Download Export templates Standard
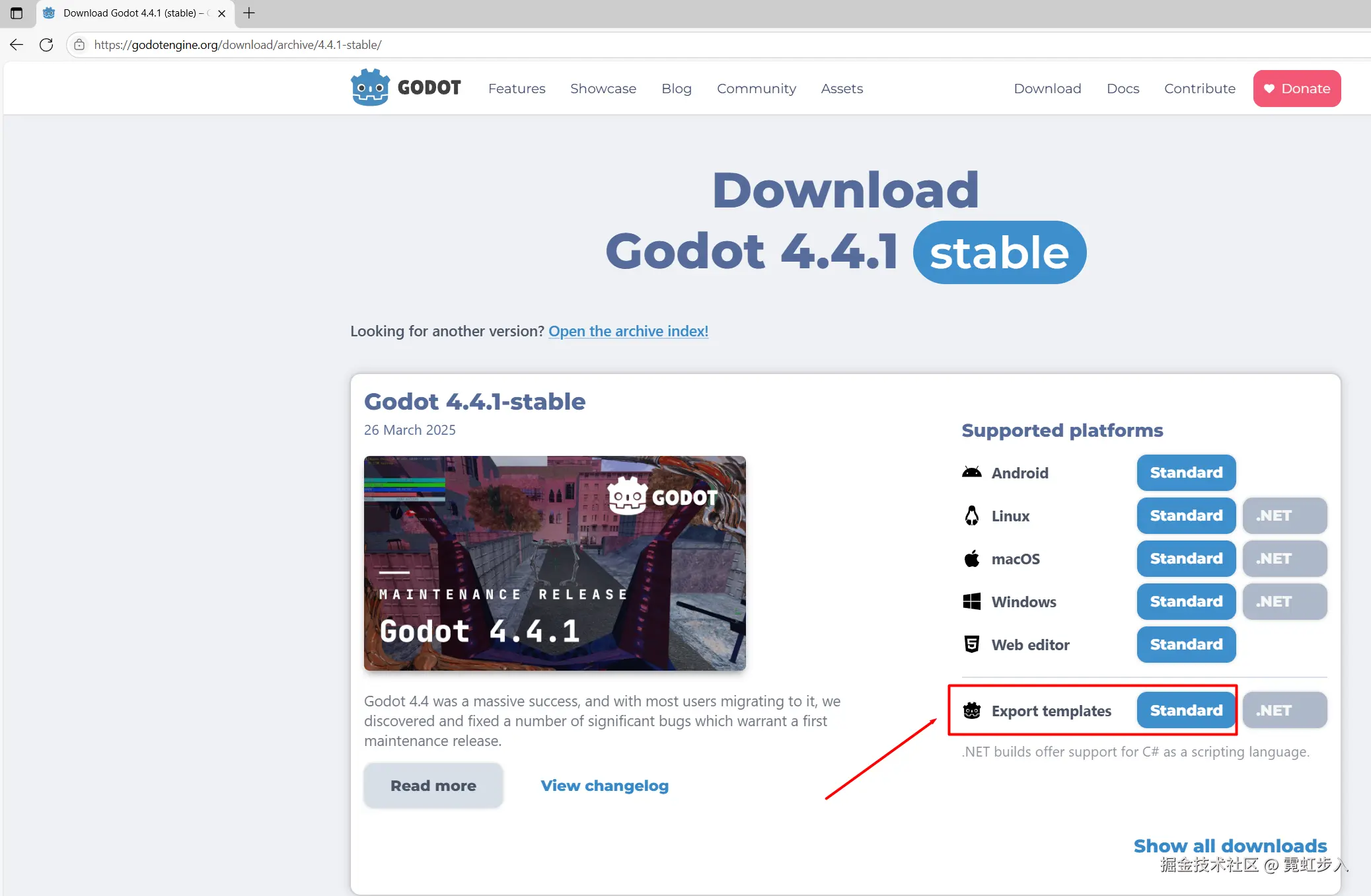This screenshot has width=1371, height=896. pyautogui.click(x=1186, y=710)
